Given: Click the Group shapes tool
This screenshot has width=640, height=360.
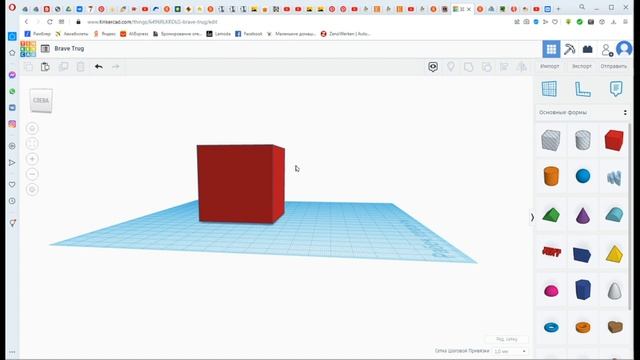Looking at the screenshot, I should point(469,67).
